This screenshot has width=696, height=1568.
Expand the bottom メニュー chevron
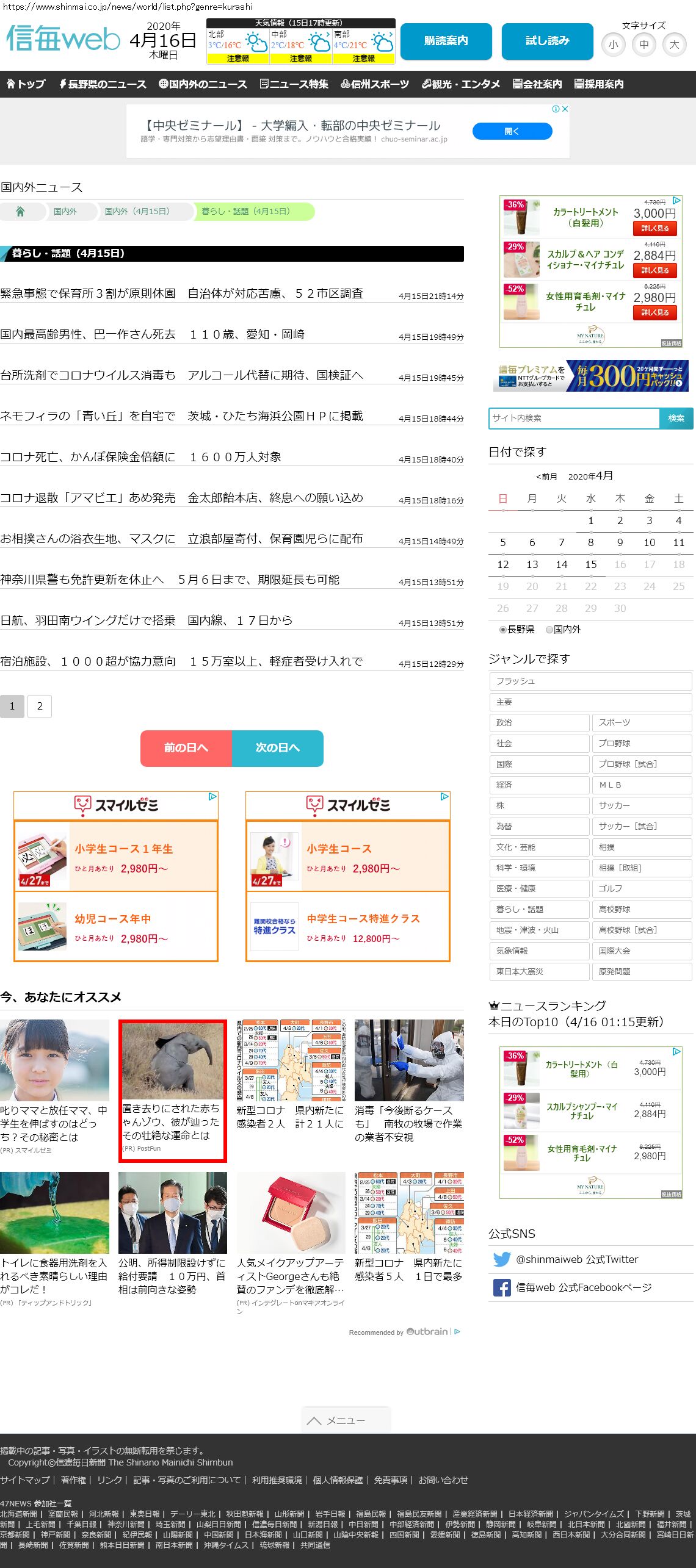(314, 1420)
